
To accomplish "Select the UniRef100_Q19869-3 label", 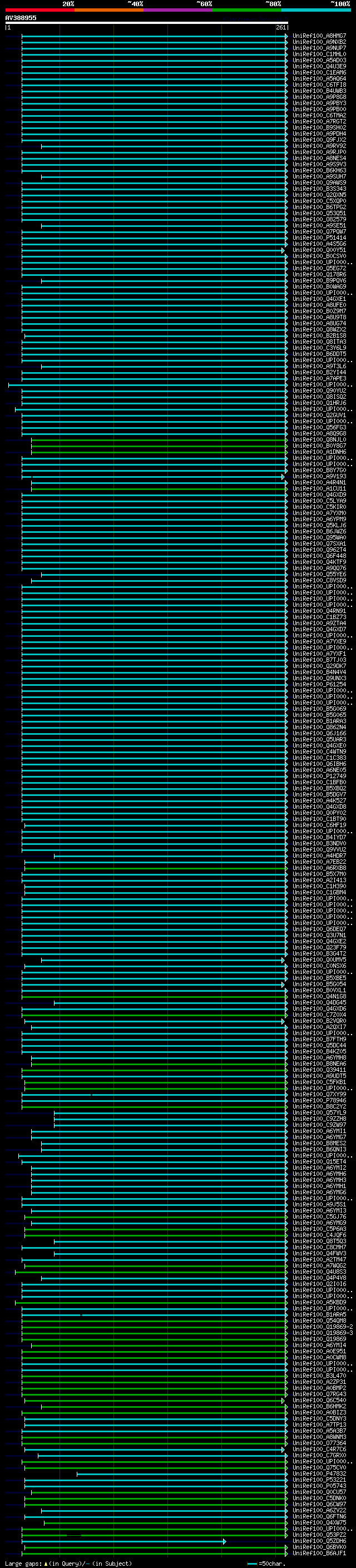I will (323, 1334).
